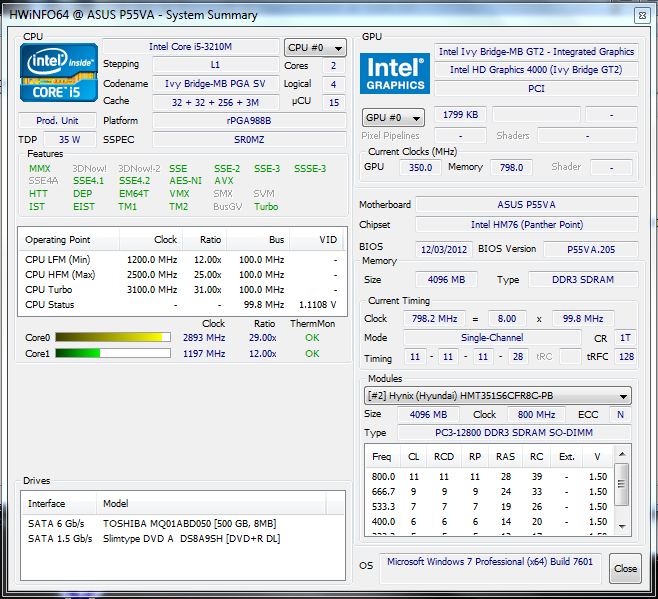Select the CPU HFM (Max) row
The image size is (658, 599).
182,275
